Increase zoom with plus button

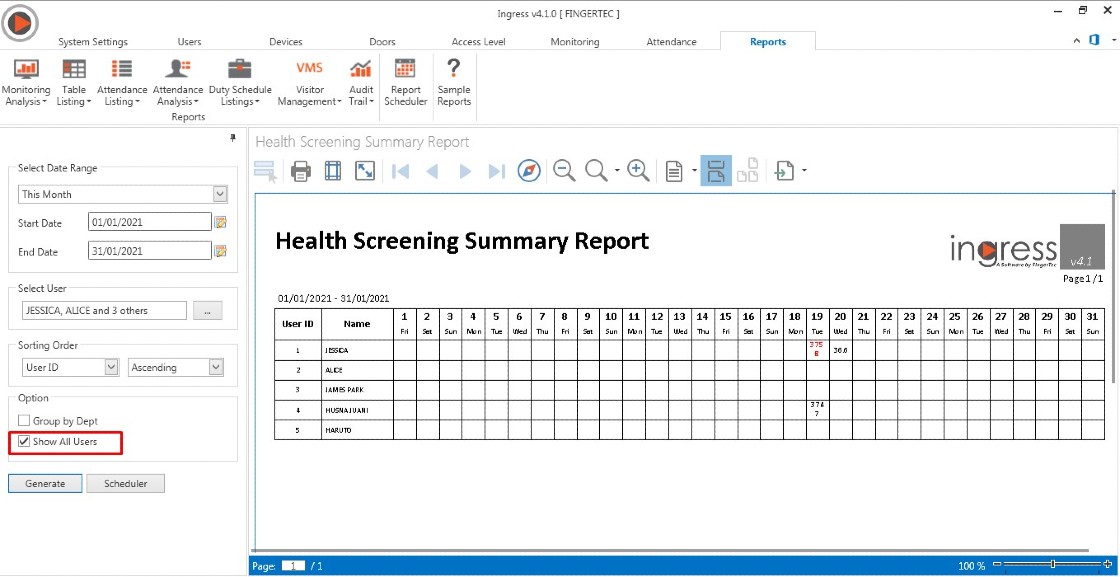click(1107, 565)
